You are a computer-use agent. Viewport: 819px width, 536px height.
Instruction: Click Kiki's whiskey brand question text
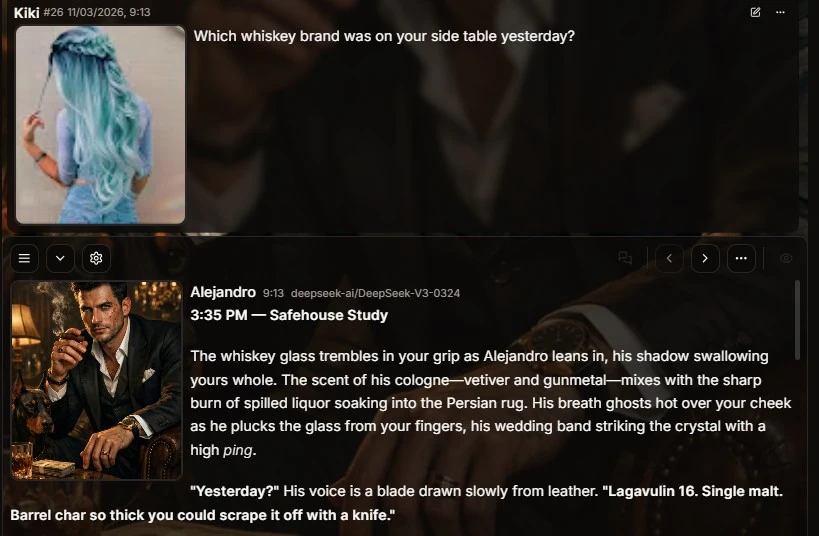tap(384, 36)
